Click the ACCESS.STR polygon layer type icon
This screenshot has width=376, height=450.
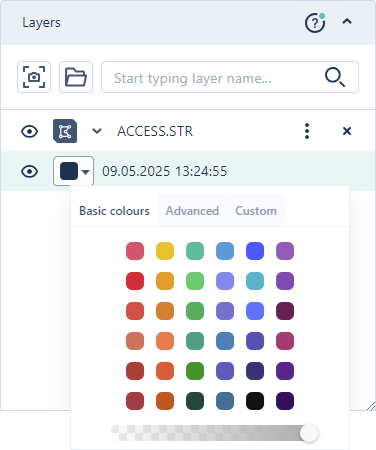pyautogui.click(x=65, y=131)
